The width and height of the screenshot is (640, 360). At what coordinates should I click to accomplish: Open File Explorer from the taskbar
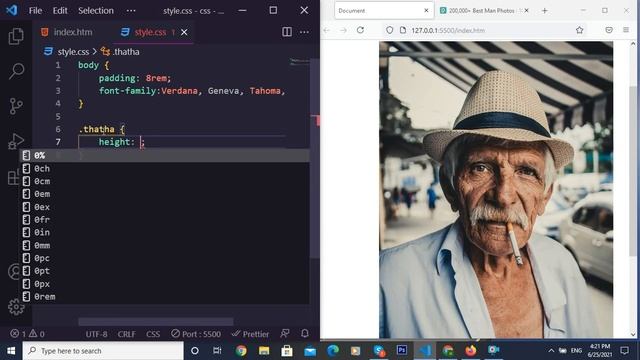[x=264, y=351]
